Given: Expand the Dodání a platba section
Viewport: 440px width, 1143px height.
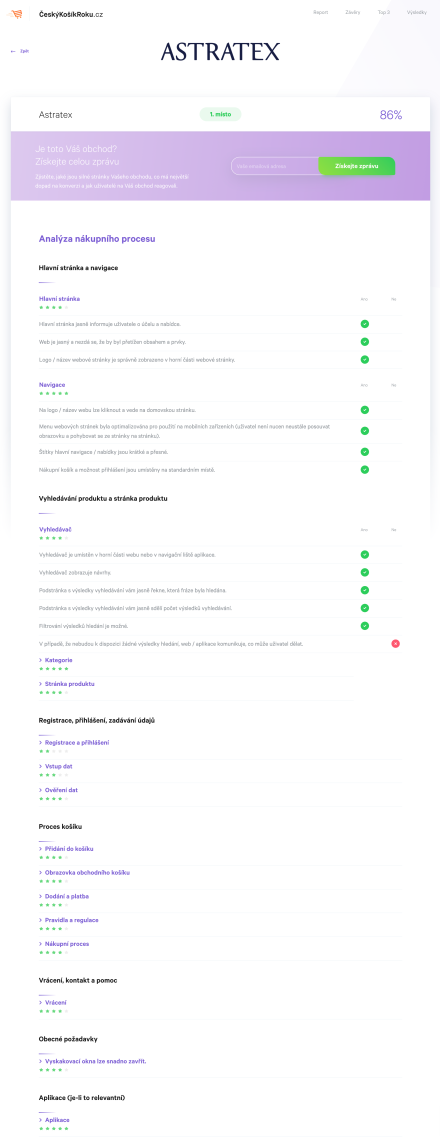Looking at the screenshot, I should (x=65, y=896).
